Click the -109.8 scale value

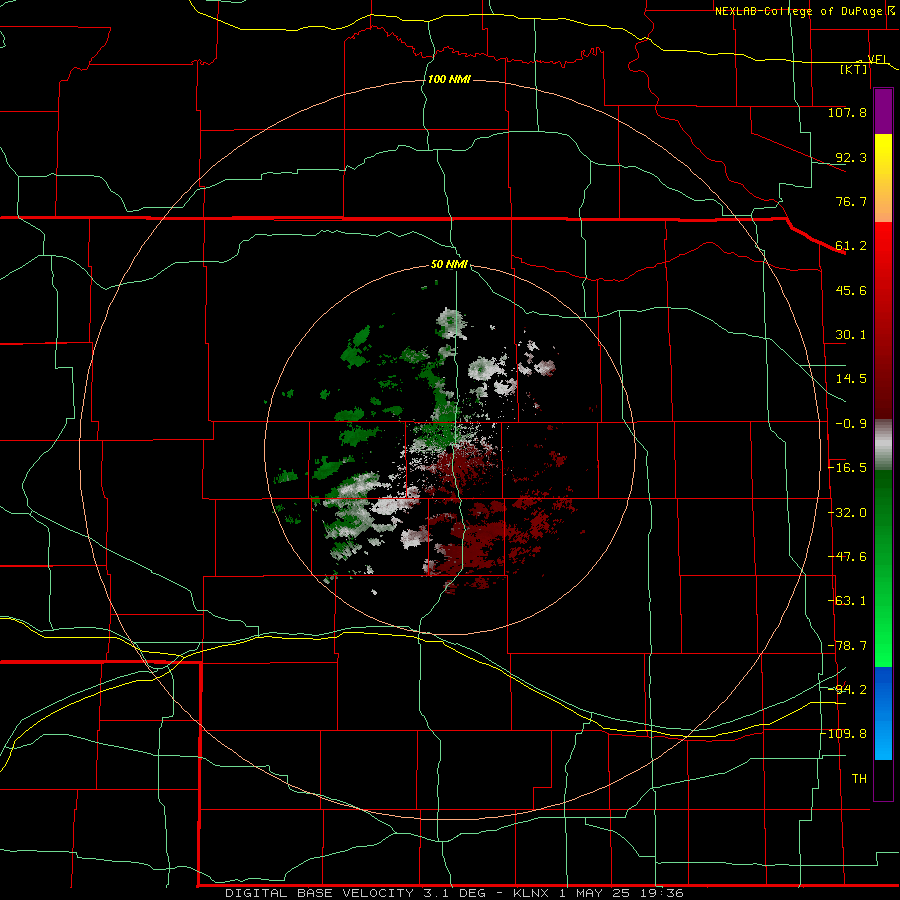(x=846, y=734)
